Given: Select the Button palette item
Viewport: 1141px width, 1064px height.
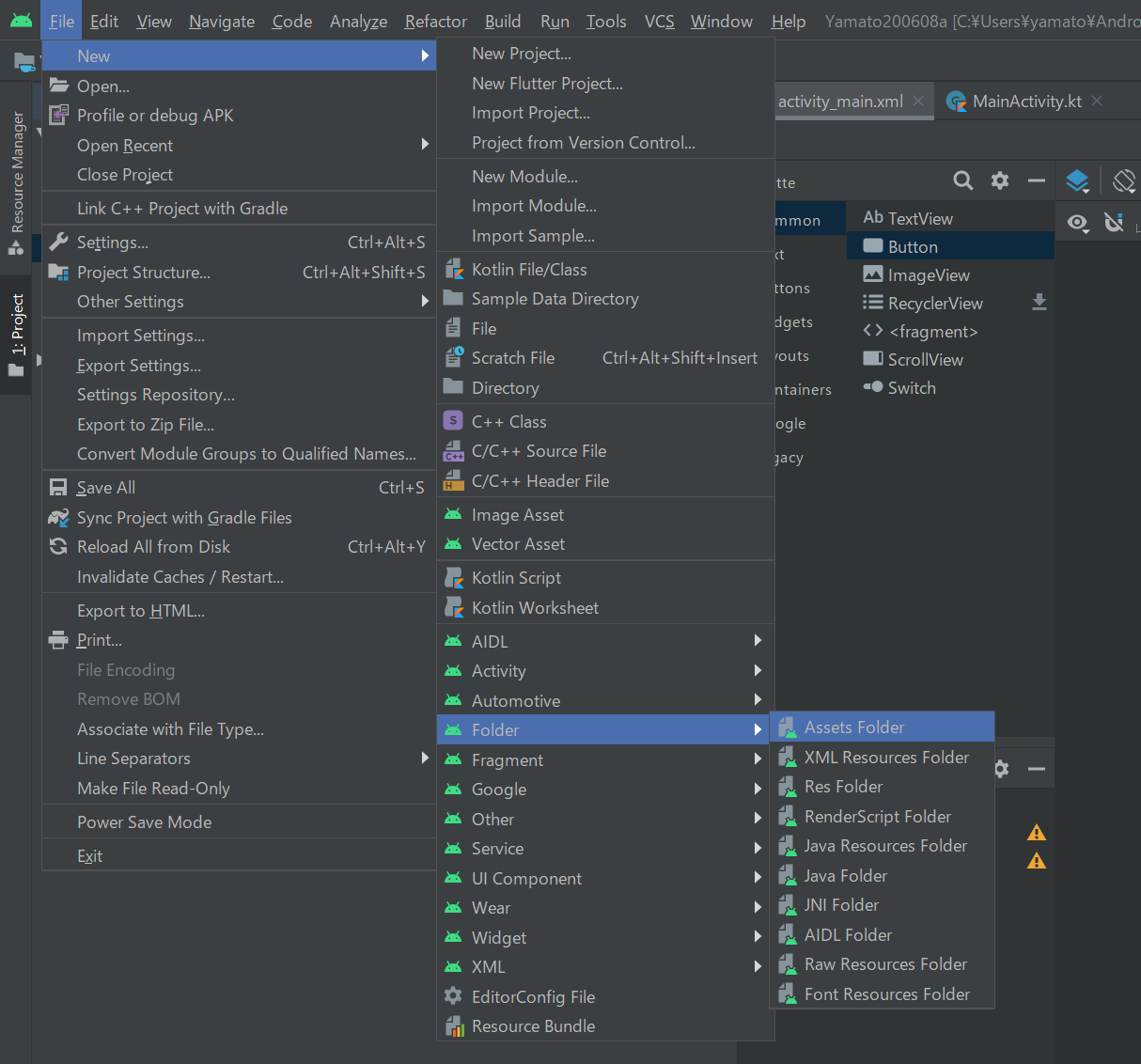Looking at the screenshot, I should (x=950, y=246).
